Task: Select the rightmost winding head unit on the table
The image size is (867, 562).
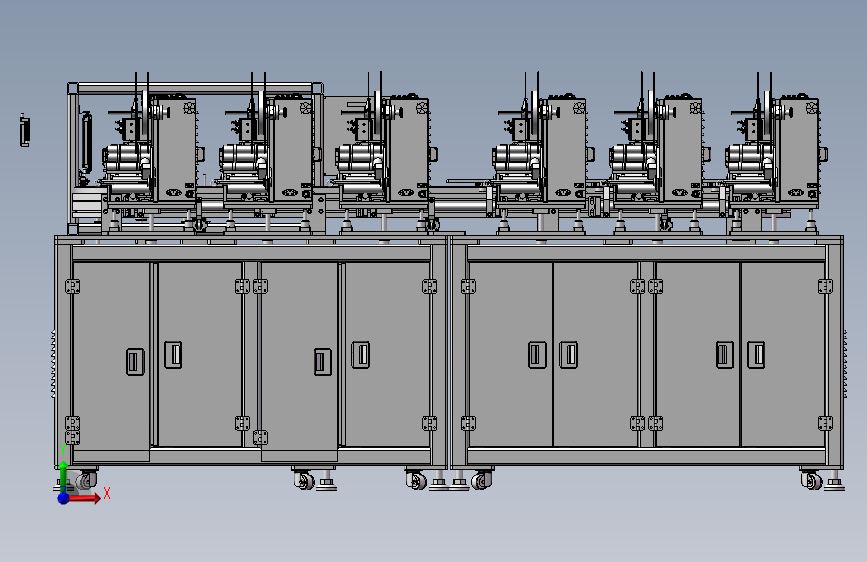Action: tap(775, 152)
